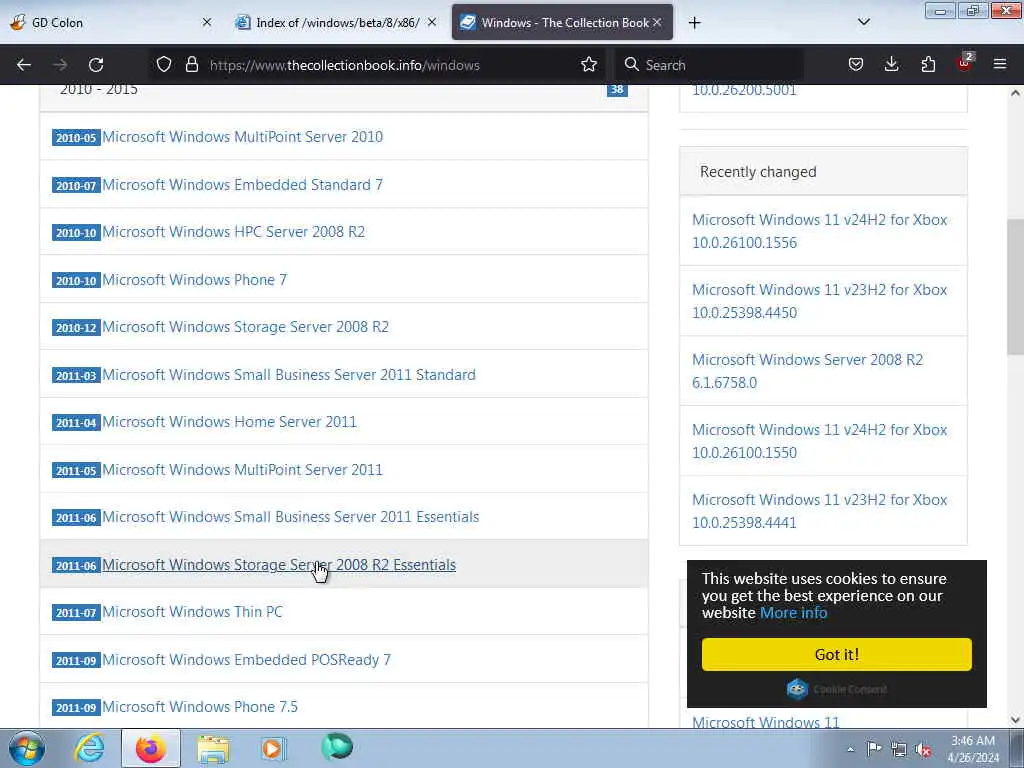Viewport: 1024px width, 768px height.
Task: Close the Index of /windows/beta tab
Action: (x=432, y=22)
